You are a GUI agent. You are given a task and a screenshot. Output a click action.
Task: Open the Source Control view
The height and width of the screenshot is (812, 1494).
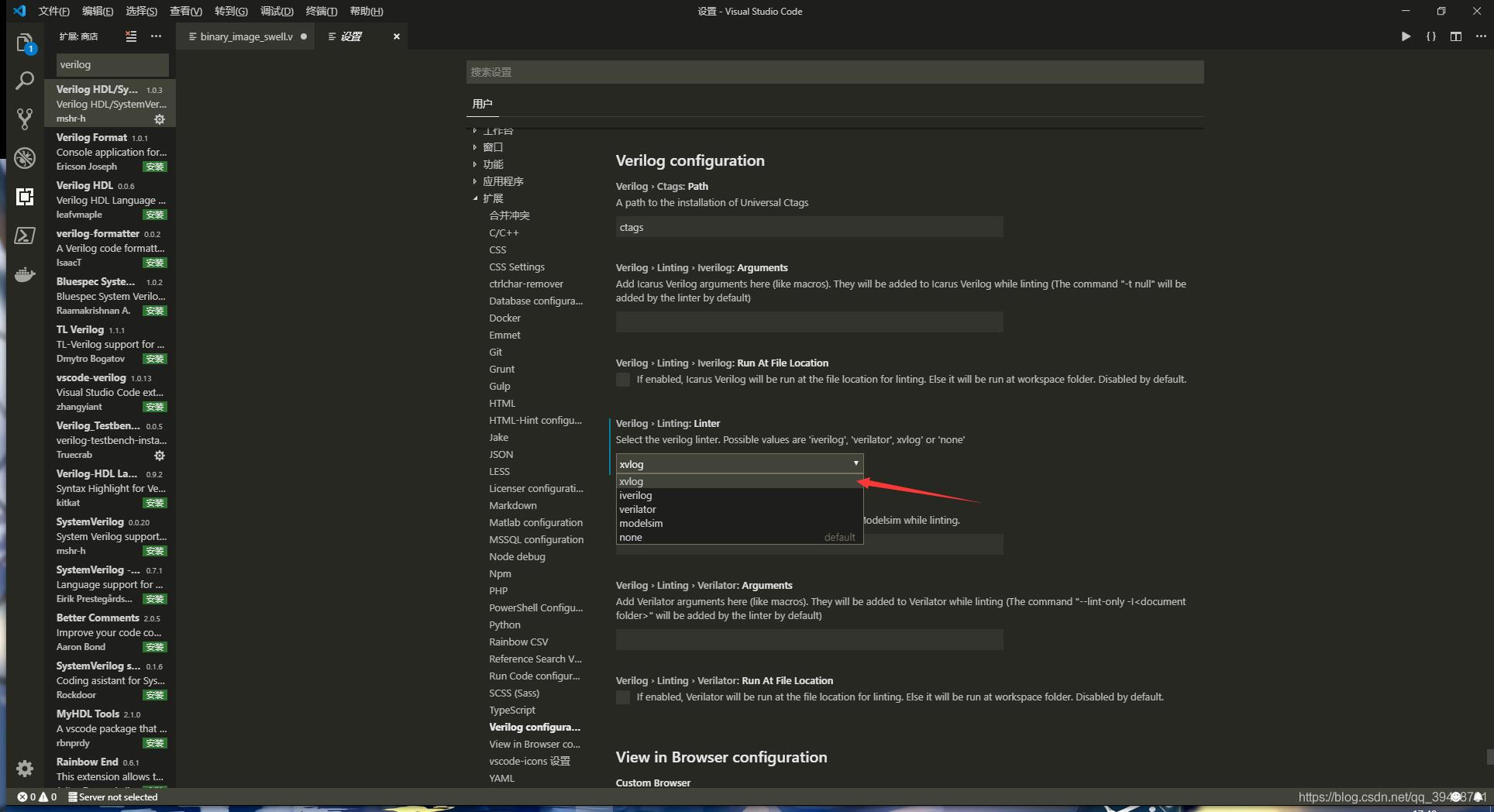click(24, 119)
